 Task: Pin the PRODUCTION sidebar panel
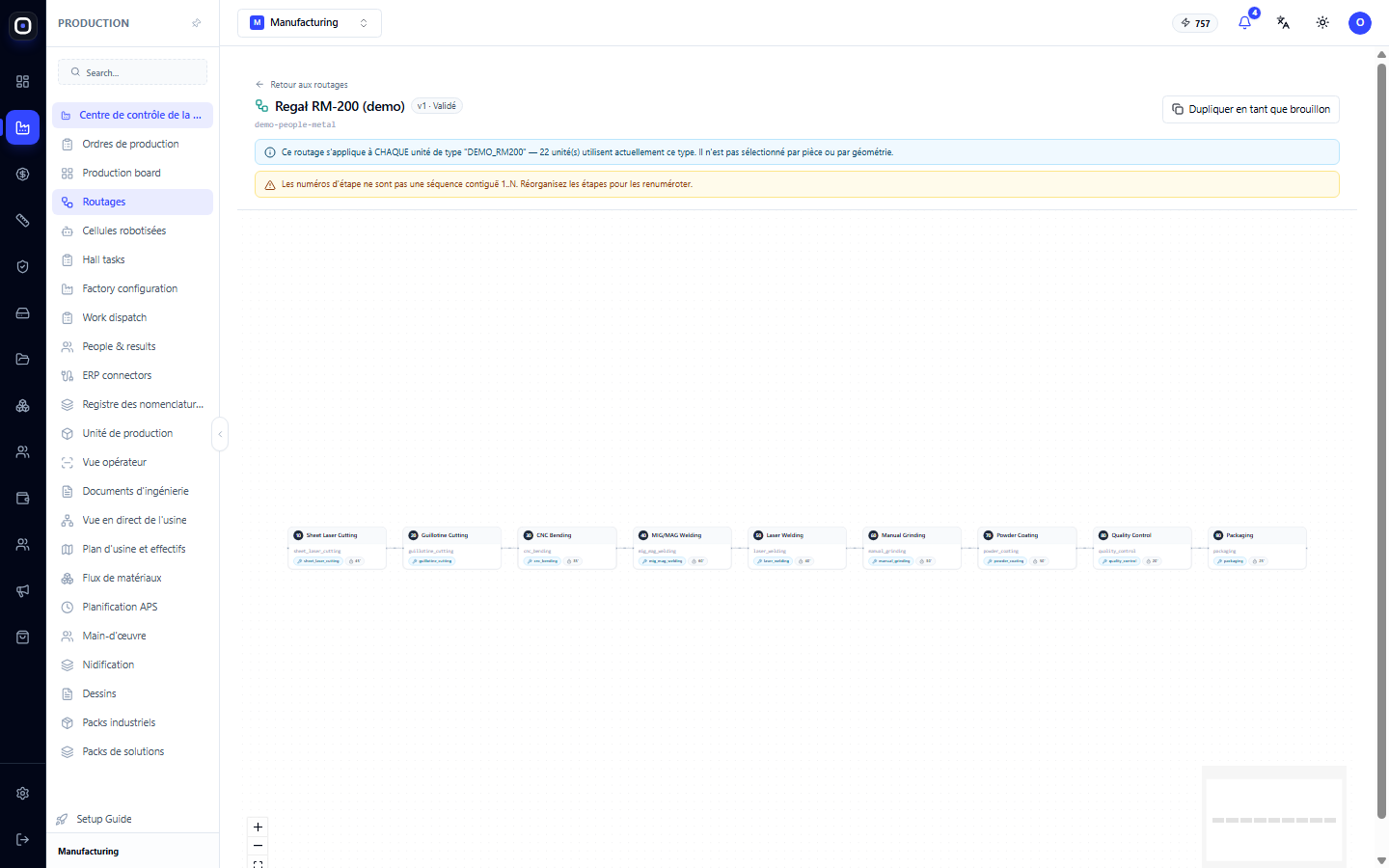[197, 23]
